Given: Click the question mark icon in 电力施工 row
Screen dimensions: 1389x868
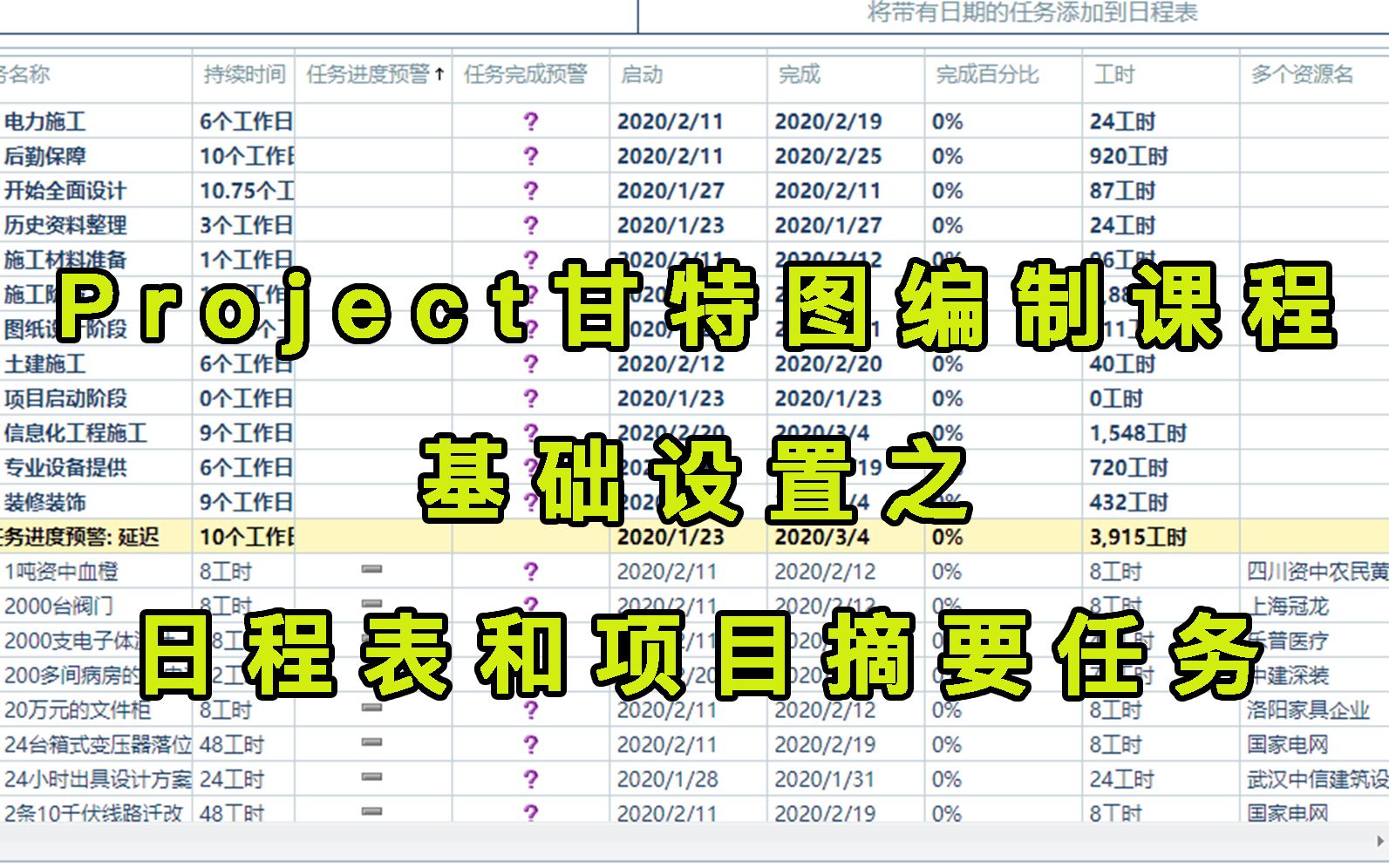Looking at the screenshot, I should (531, 121).
